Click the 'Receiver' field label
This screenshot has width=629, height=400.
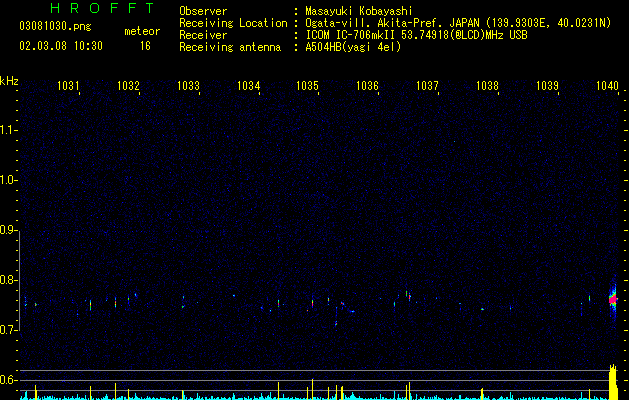tap(203, 35)
